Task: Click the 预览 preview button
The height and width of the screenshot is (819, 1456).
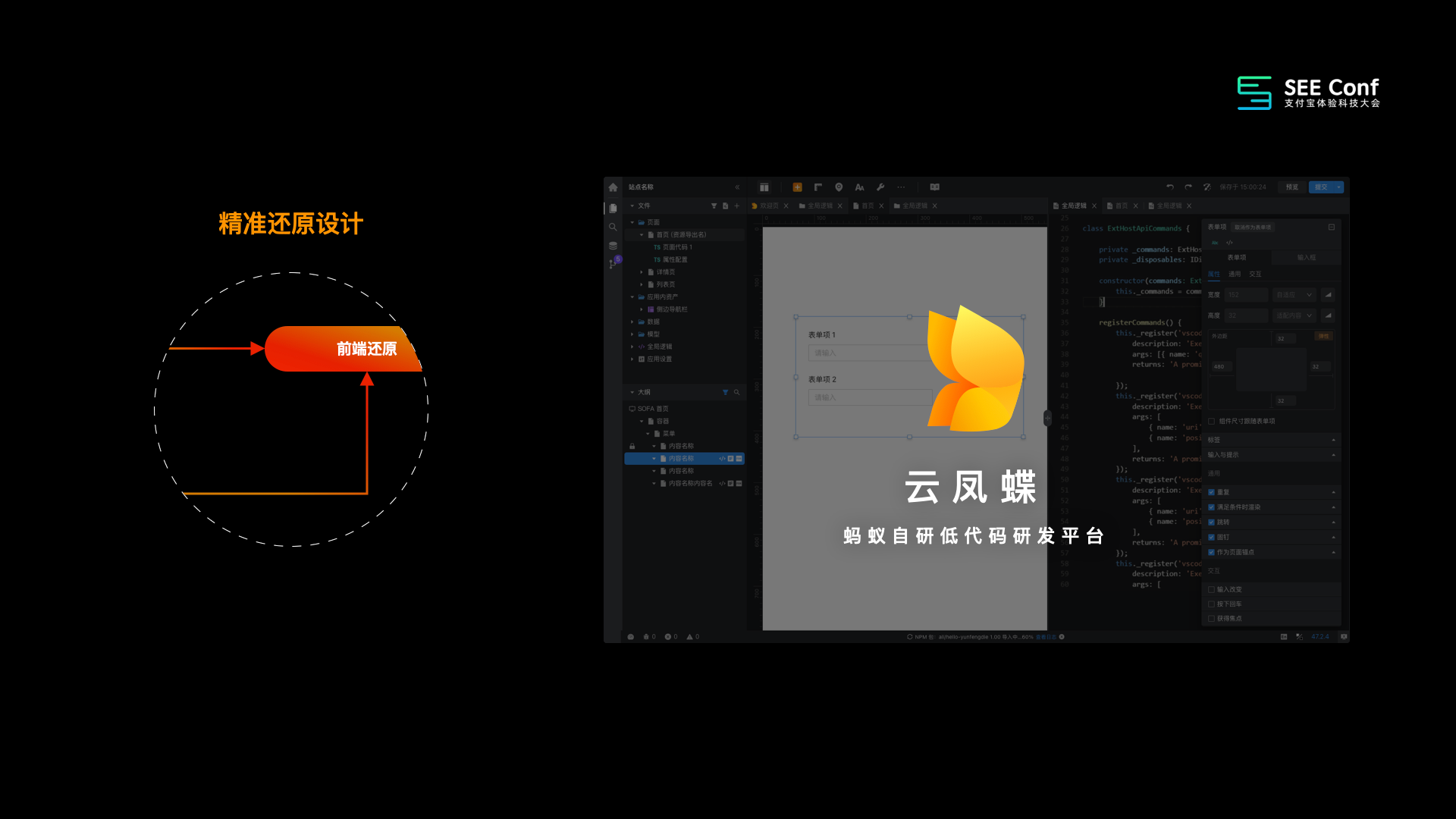Action: pyautogui.click(x=1292, y=187)
